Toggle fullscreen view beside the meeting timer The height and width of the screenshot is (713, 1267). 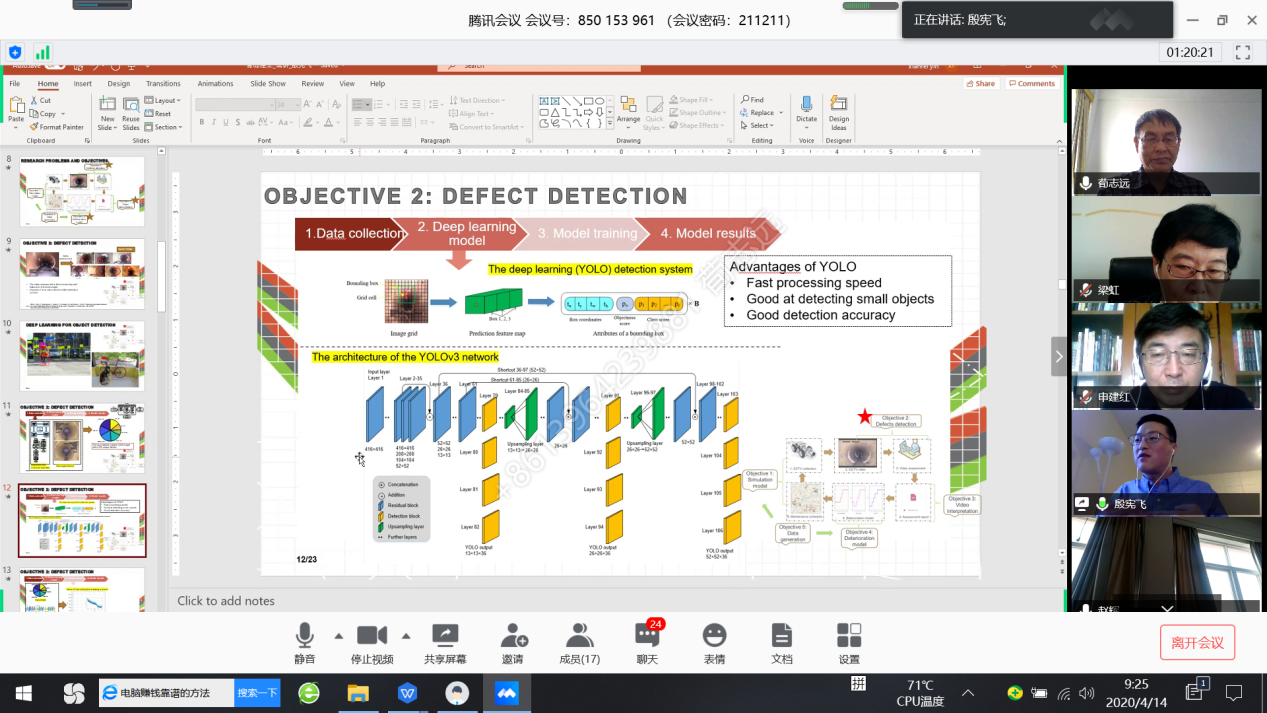pos(1243,52)
